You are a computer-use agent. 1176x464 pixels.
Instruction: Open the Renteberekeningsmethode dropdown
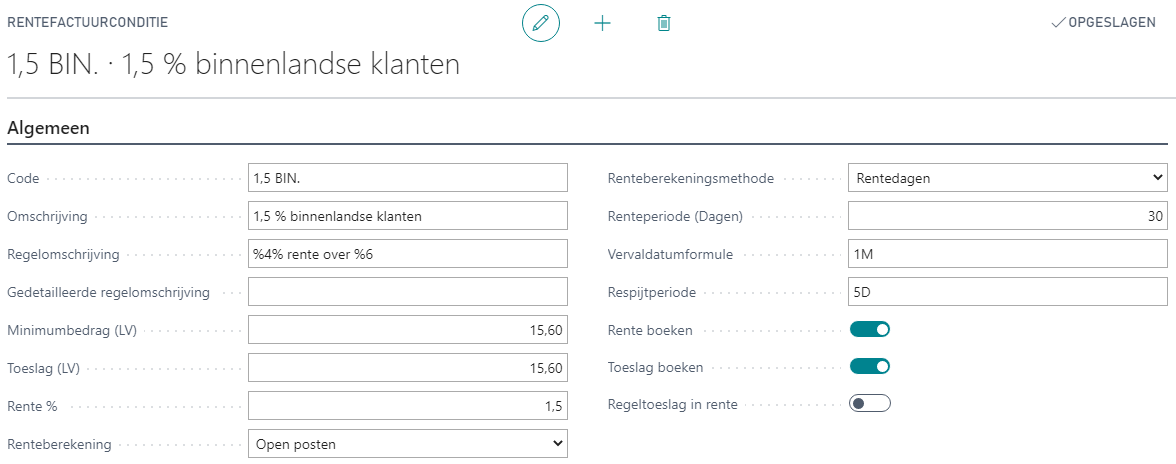click(x=1007, y=178)
